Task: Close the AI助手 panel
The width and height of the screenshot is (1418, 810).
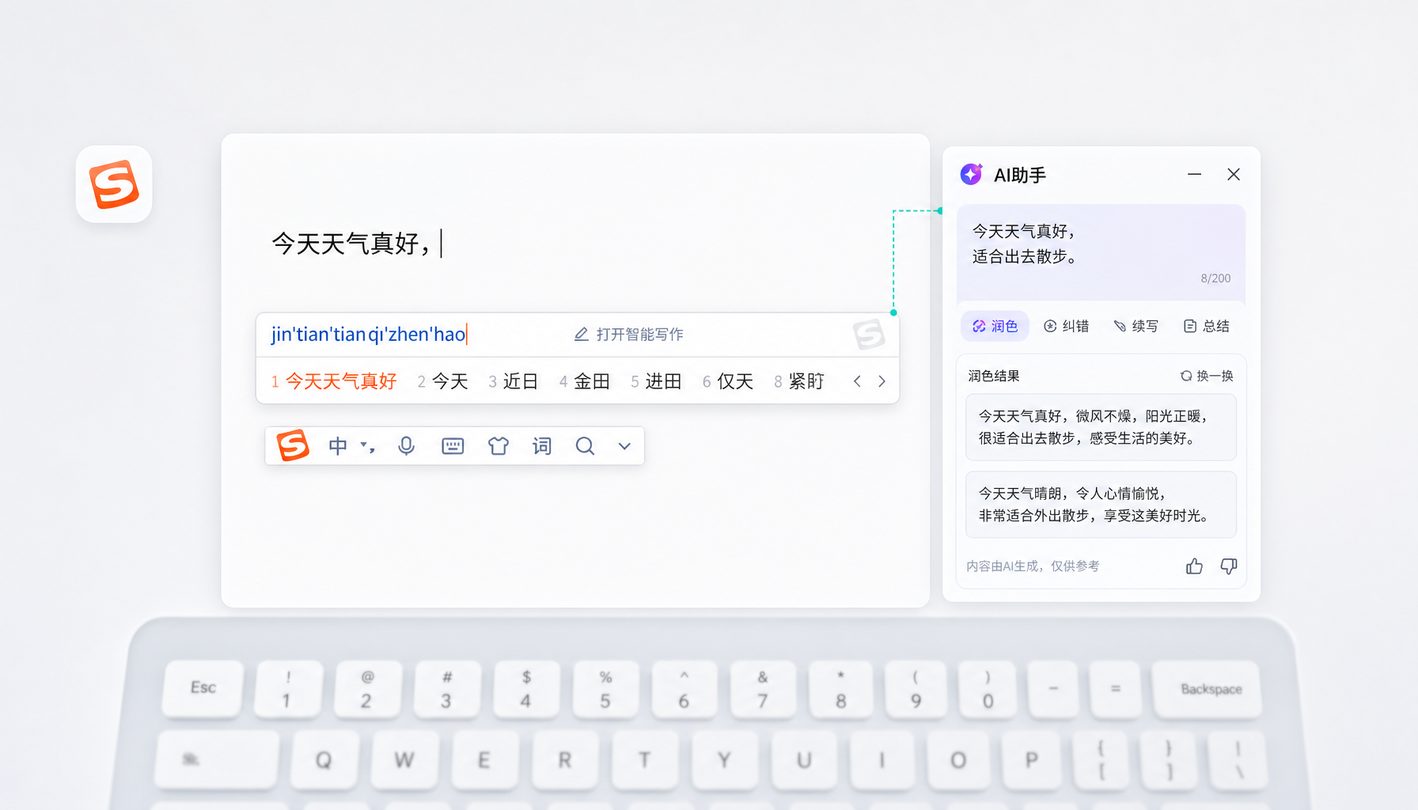Action: [1234, 174]
